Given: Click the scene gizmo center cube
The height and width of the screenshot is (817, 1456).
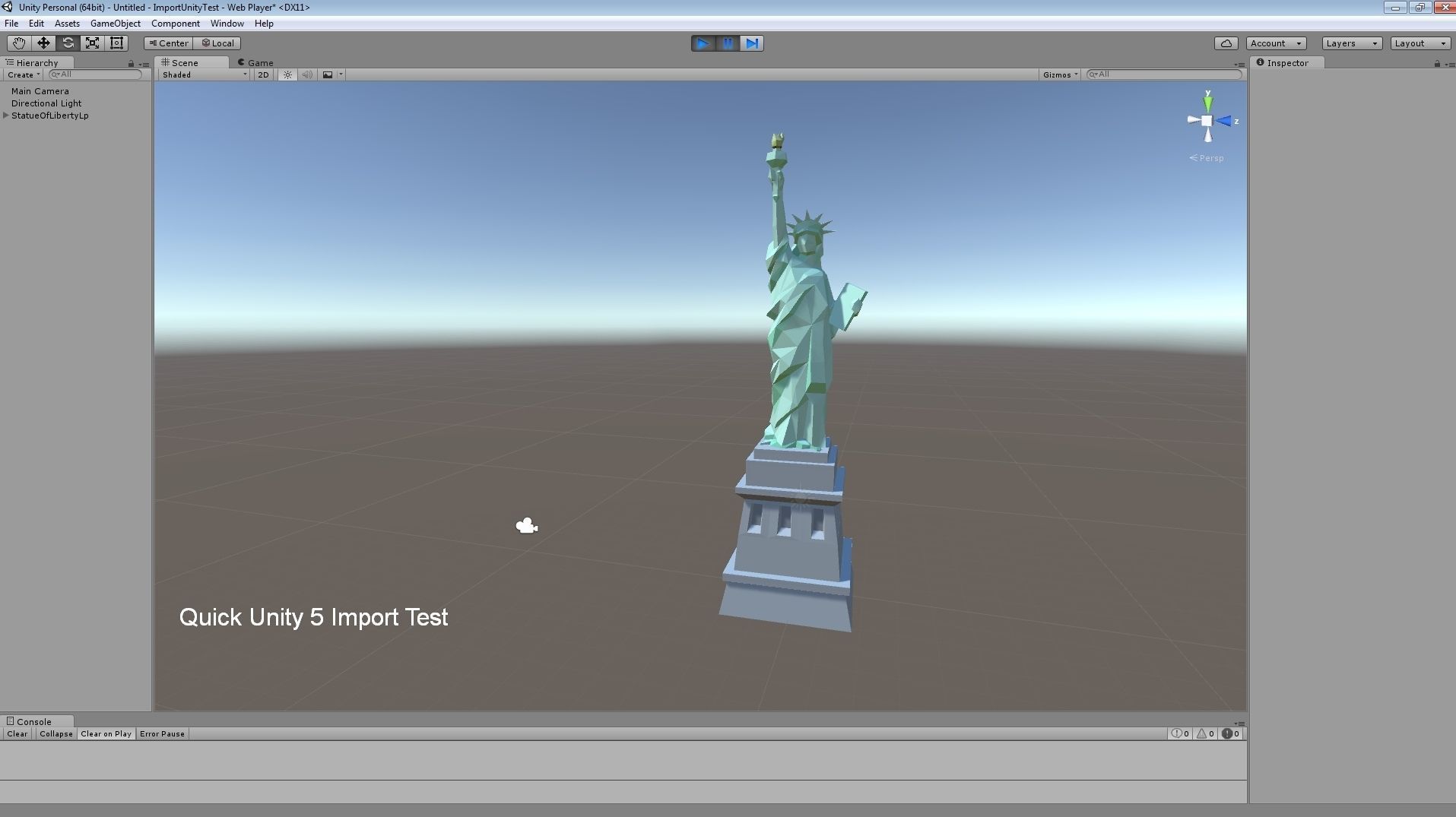Looking at the screenshot, I should [1207, 121].
